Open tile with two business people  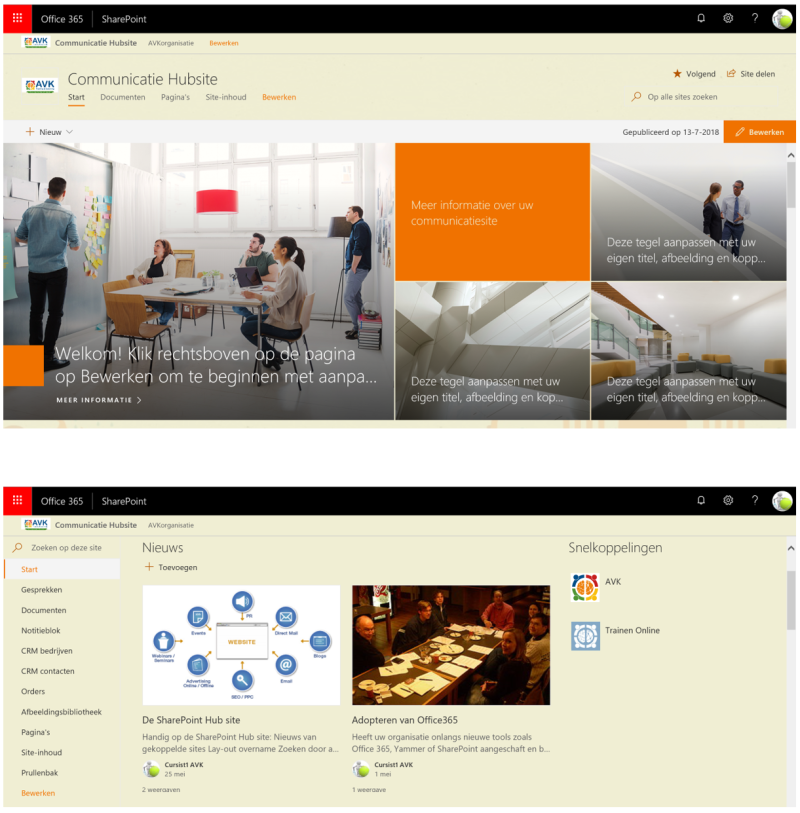tap(689, 212)
